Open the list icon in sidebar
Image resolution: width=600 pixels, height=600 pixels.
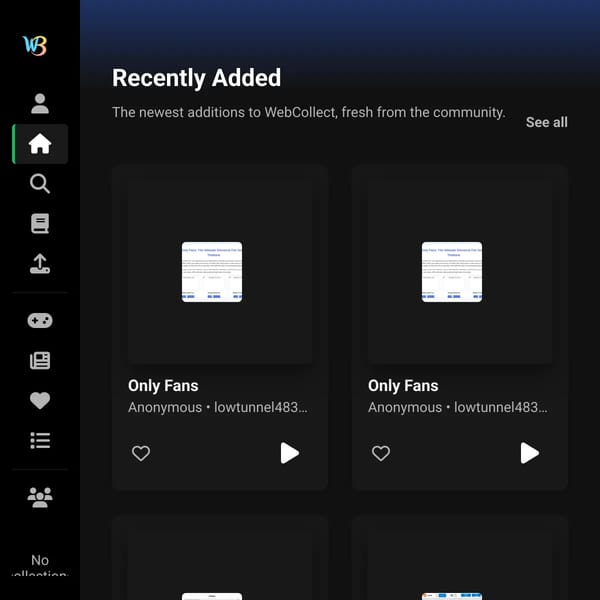pos(40,440)
